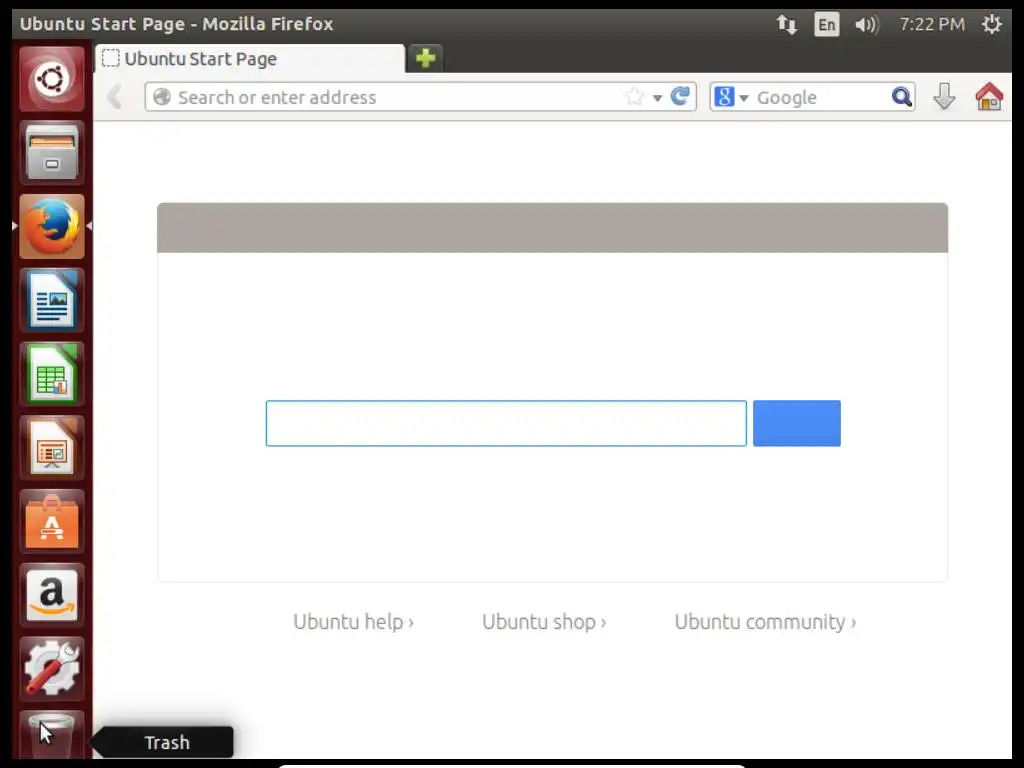1024x768 pixels.
Task: Open the Ubuntu community link
Action: 765,622
